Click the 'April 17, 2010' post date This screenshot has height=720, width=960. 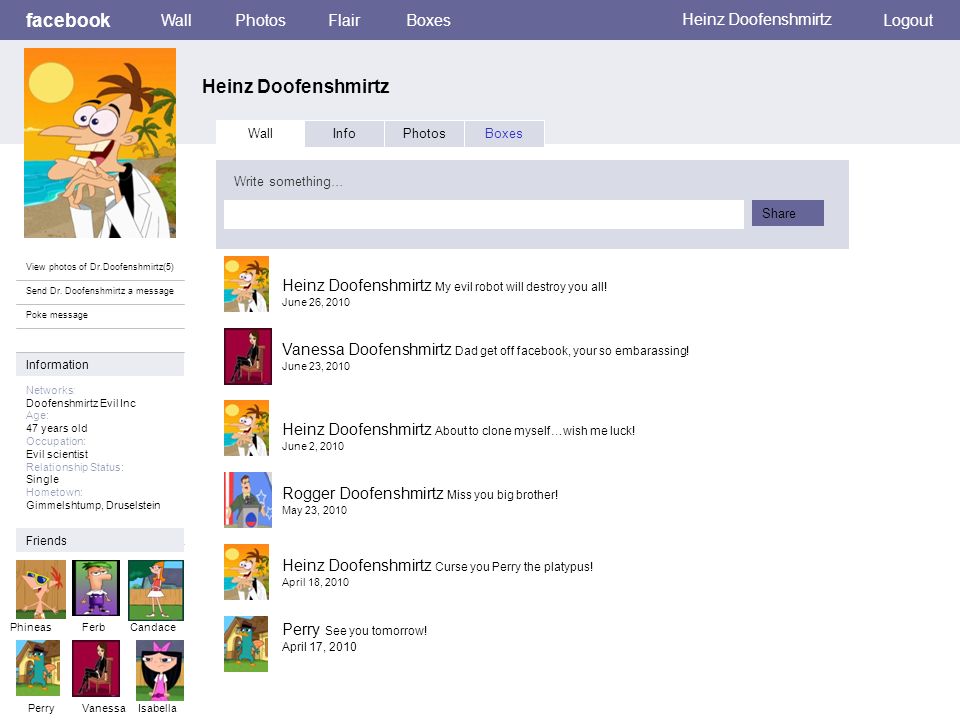(319, 647)
